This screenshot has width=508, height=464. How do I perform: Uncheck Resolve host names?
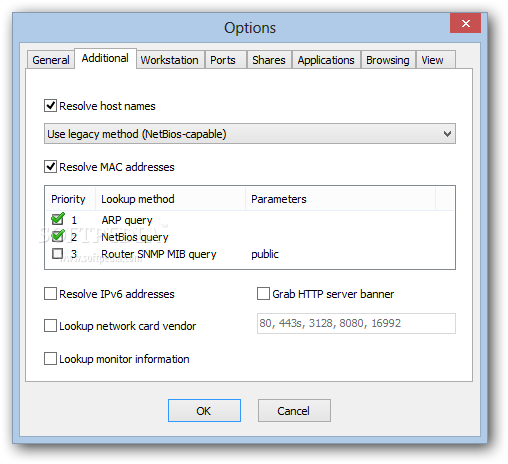[50, 106]
